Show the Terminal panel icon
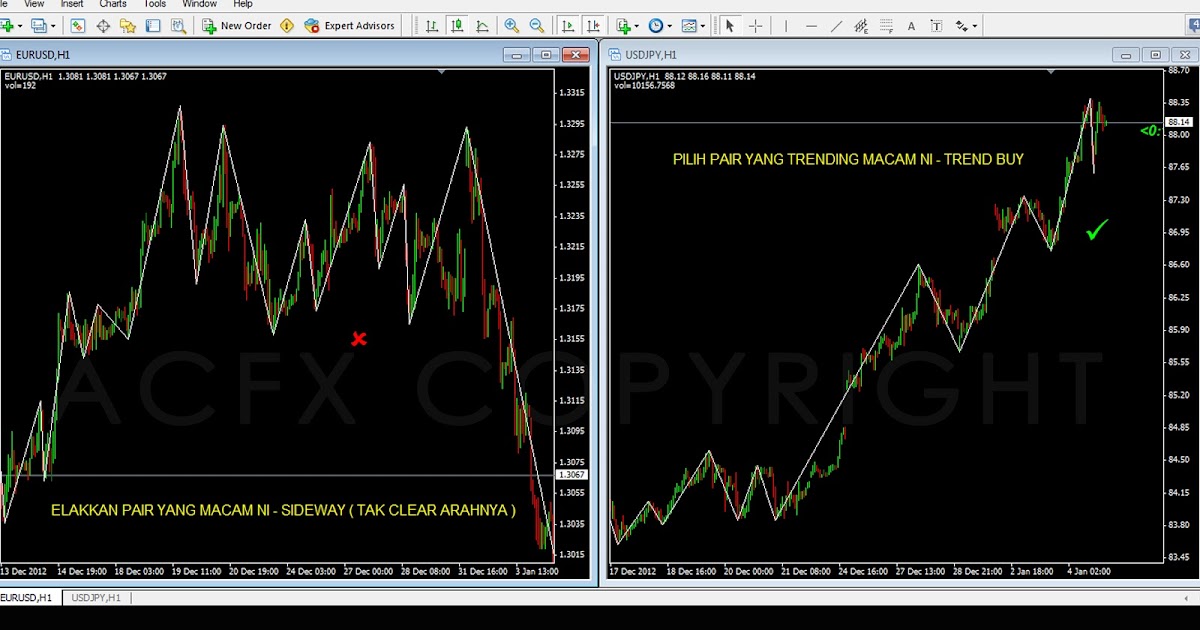The height and width of the screenshot is (630, 1200). click(x=151, y=25)
